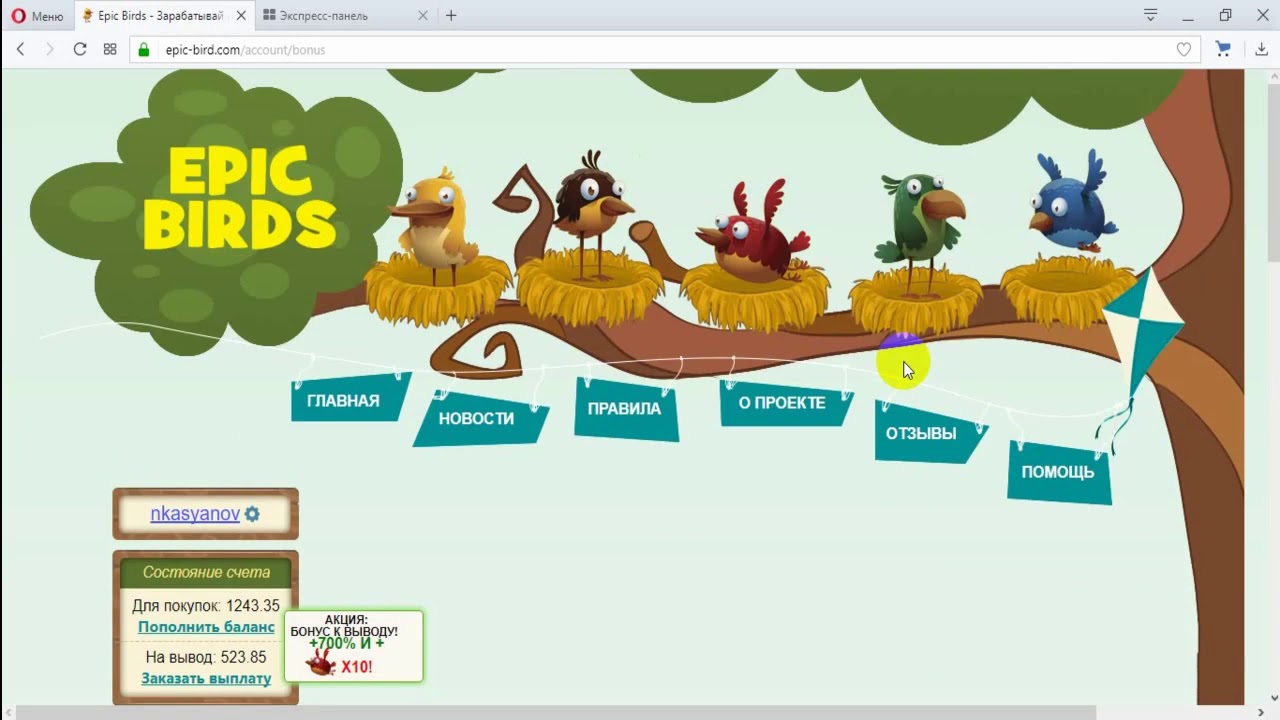This screenshot has width=1280, height=720.
Task: Open the О ПРОЕКТЕ menu flag
Action: [x=785, y=402]
